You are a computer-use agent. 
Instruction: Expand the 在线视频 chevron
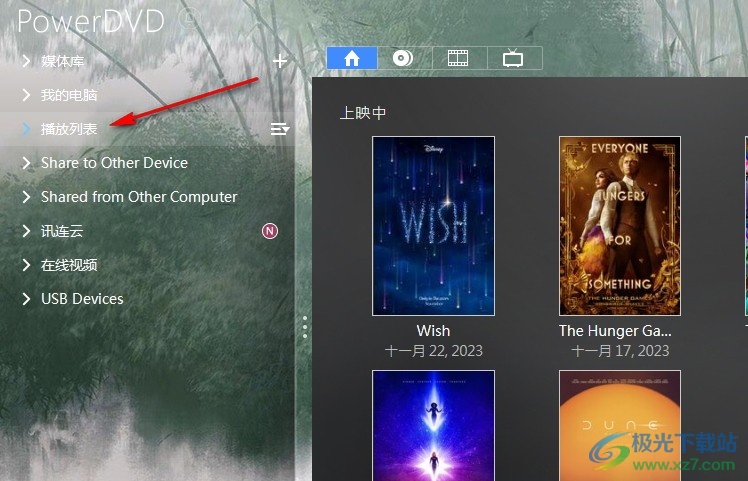point(26,265)
